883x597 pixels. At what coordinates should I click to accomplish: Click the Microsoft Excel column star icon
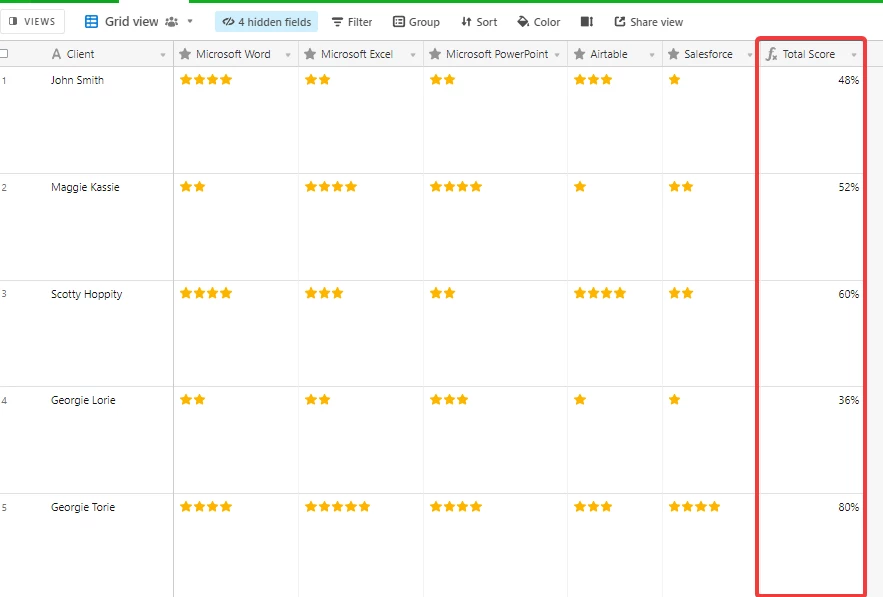310,54
